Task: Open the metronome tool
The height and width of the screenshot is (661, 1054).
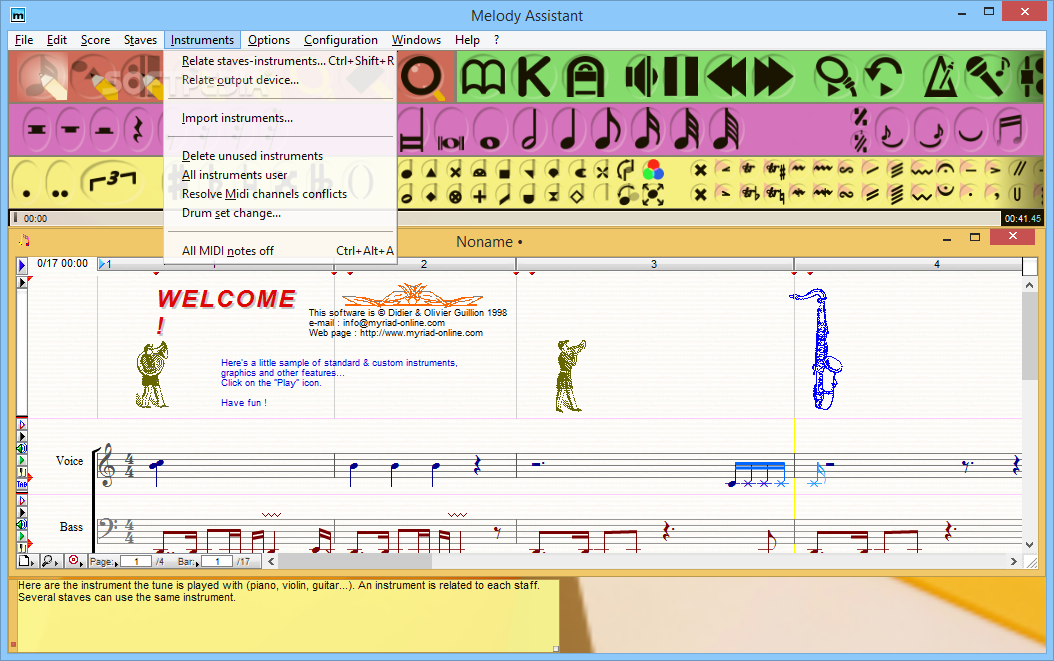Action: [940, 77]
